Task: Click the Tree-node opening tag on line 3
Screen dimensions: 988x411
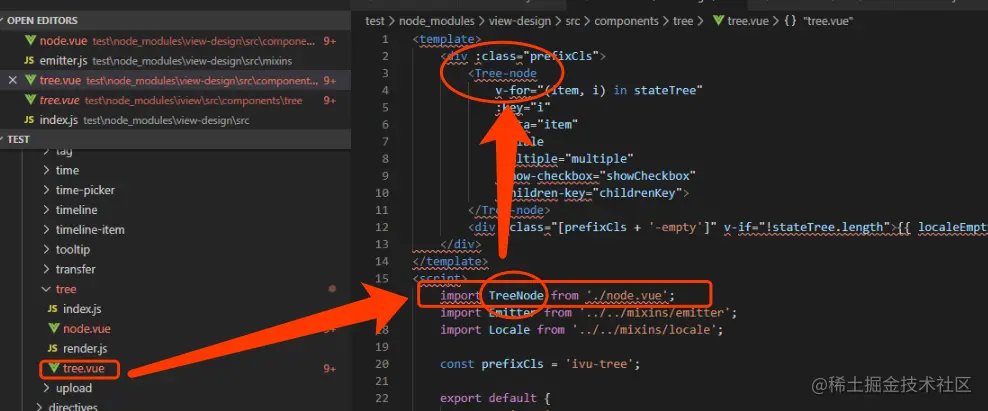Action: coord(502,73)
